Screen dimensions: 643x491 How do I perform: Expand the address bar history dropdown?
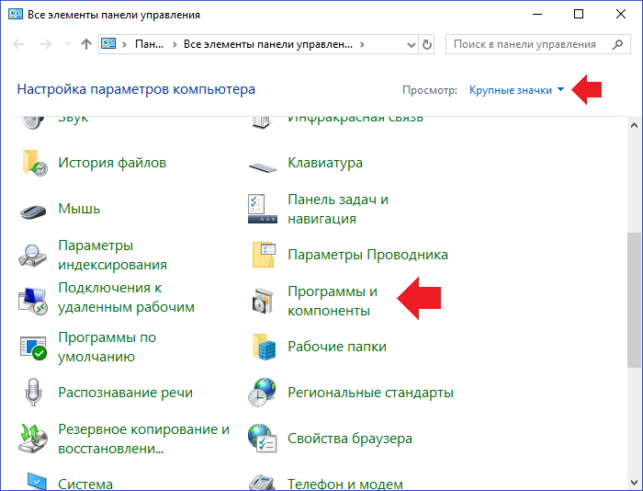pos(411,44)
